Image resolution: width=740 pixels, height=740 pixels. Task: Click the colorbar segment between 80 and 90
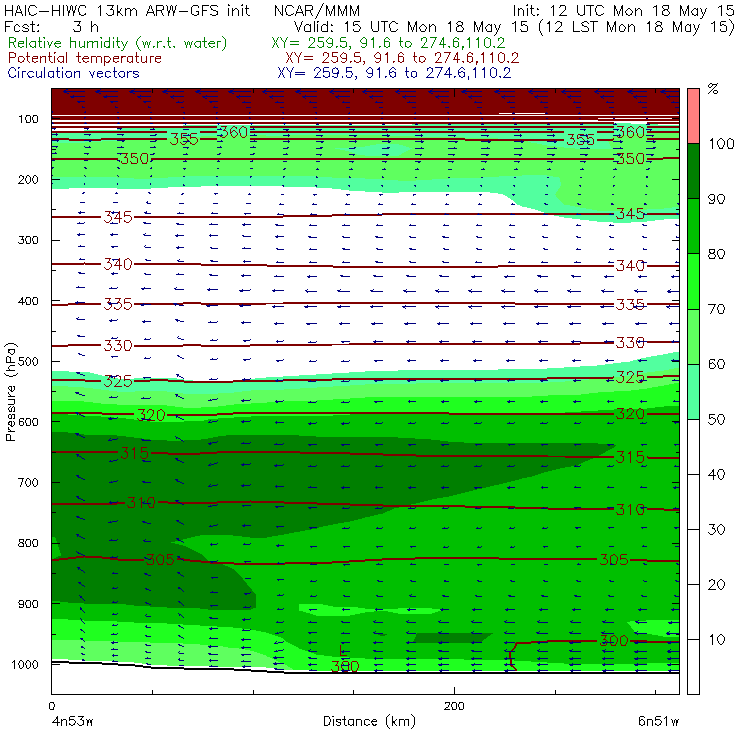point(693,226)
